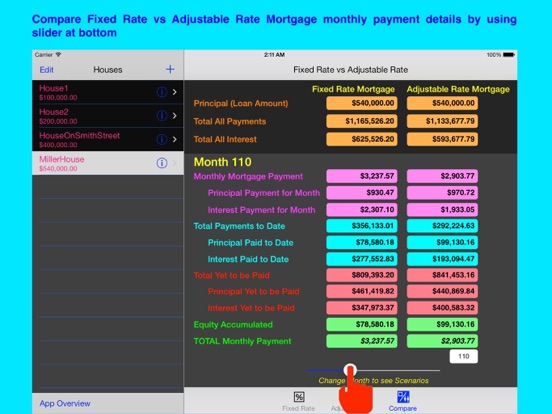Click Principal Paid to Date $78,580.18
This screenshot has width=552, height=414.
click(362, 242)
